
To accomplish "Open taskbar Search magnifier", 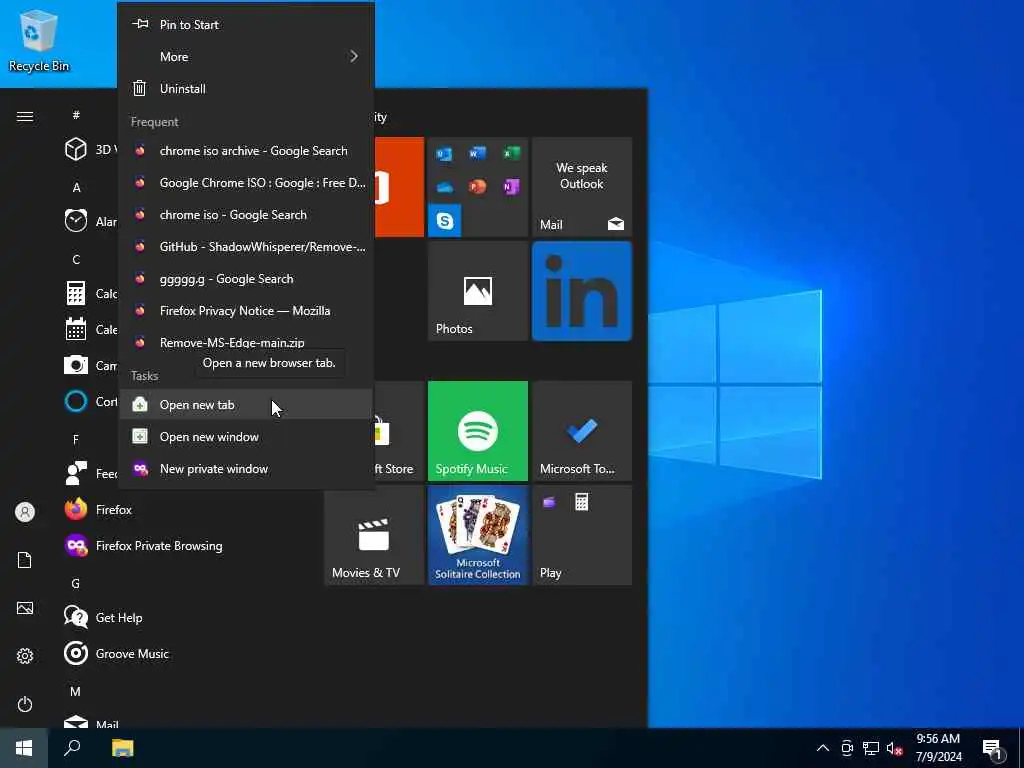I will [x=72, y=748].
